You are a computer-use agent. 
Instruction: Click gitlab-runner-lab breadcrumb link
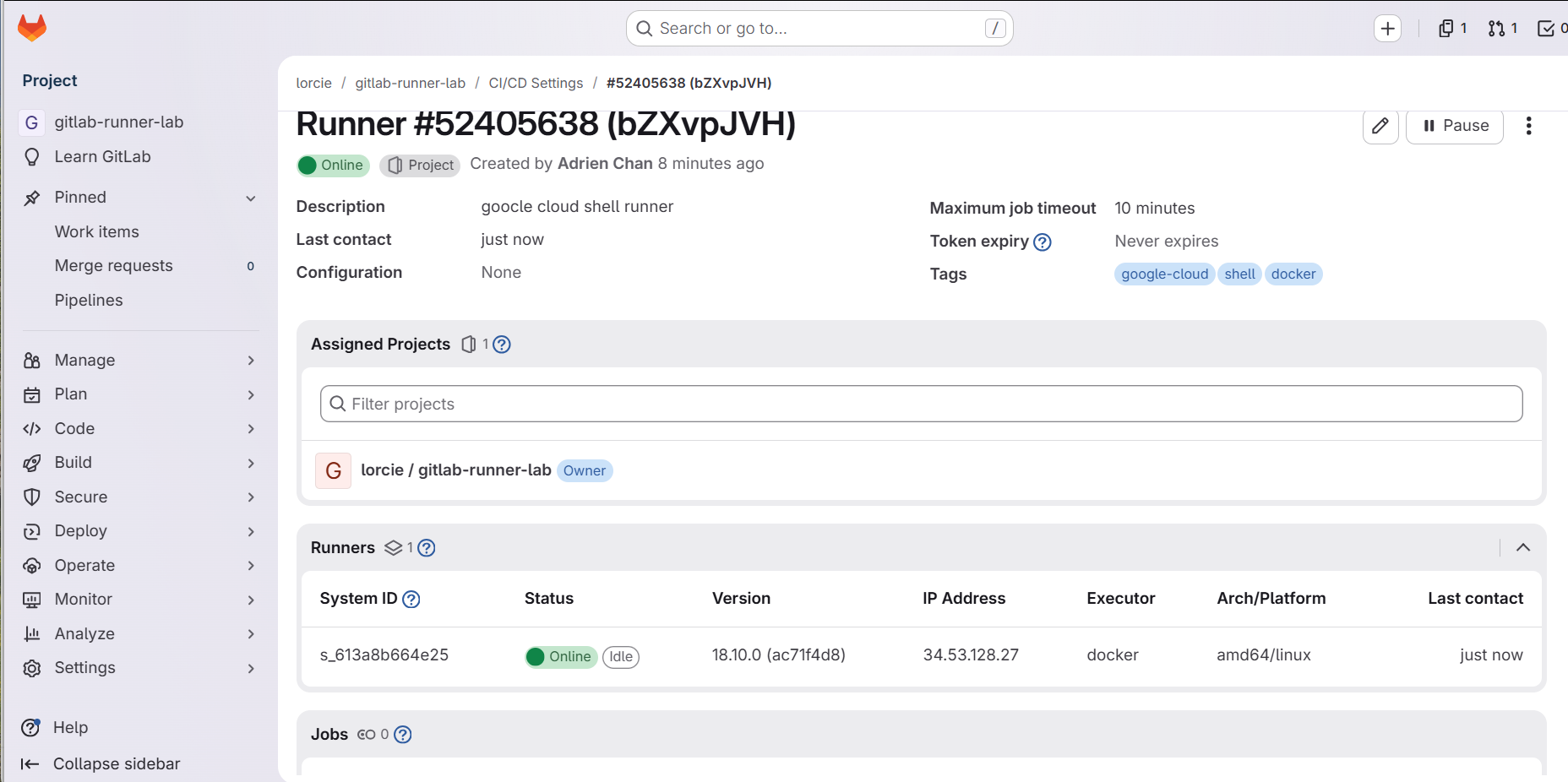(410, 83)
